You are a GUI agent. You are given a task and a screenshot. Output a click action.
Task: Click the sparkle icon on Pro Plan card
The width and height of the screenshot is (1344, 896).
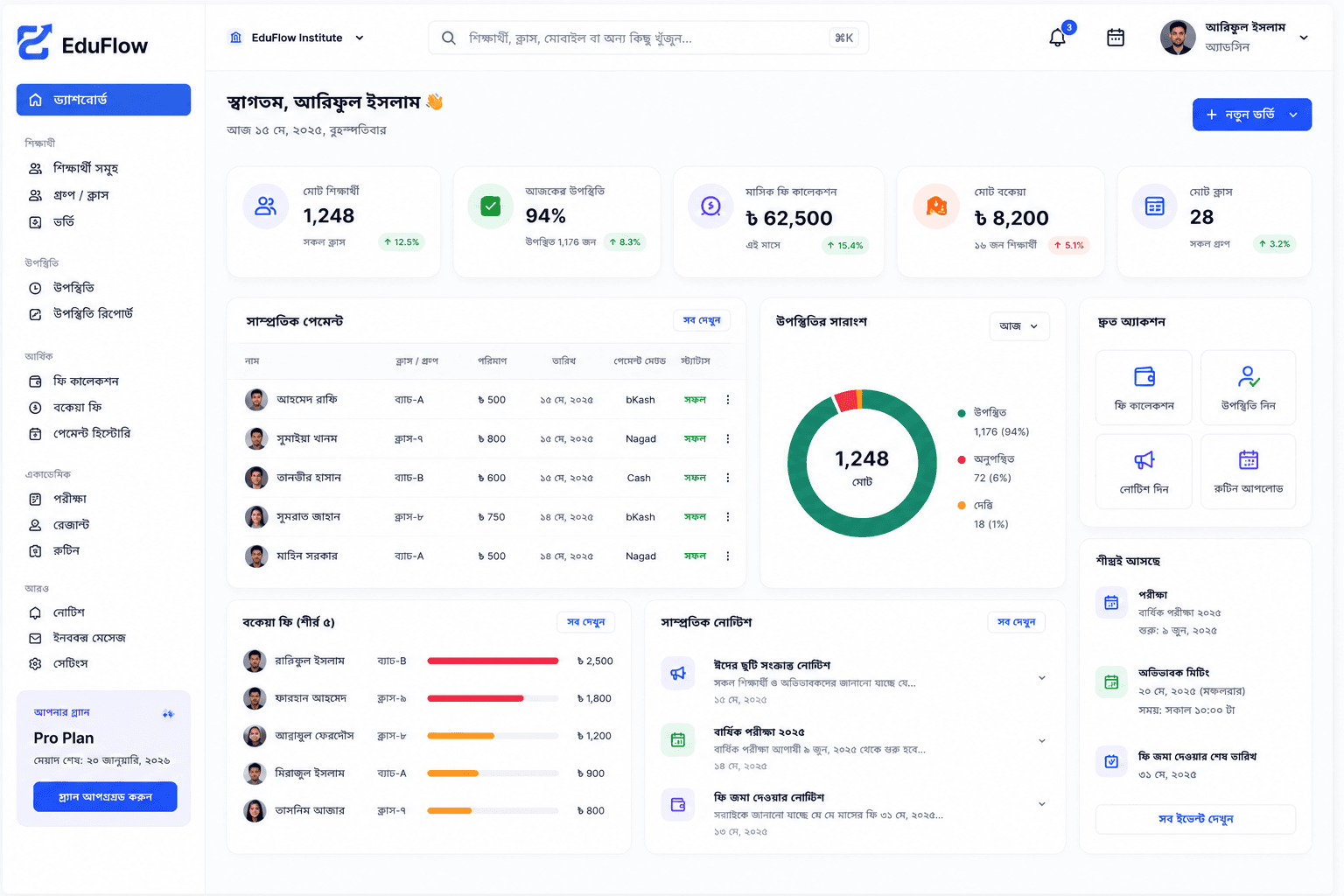point(168,714)
